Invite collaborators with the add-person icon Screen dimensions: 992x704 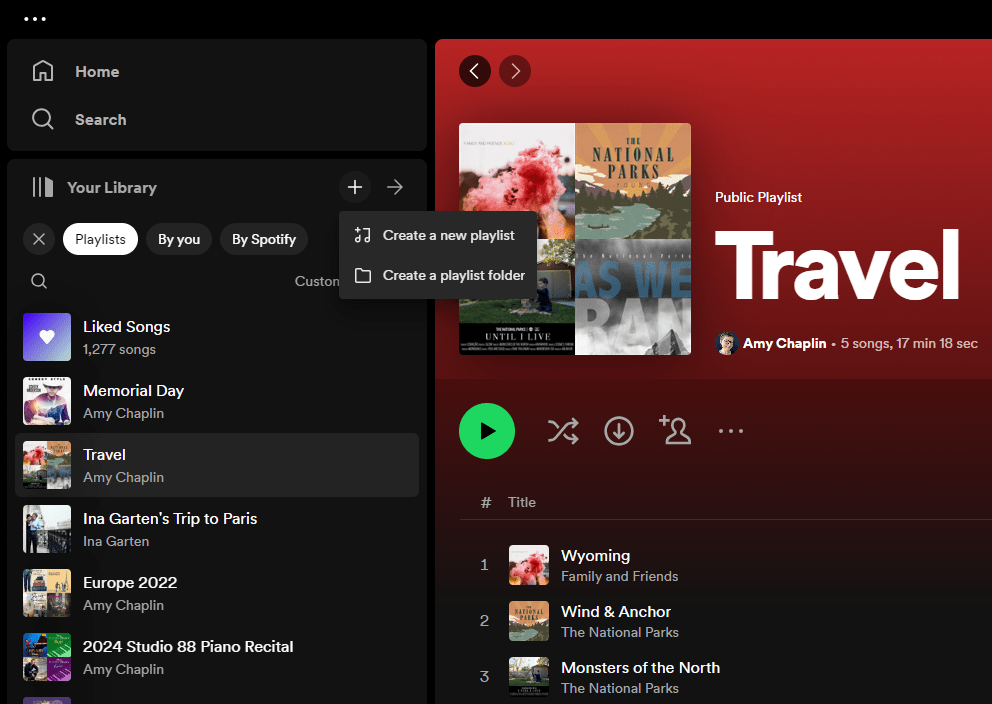[x=674, y=430]
